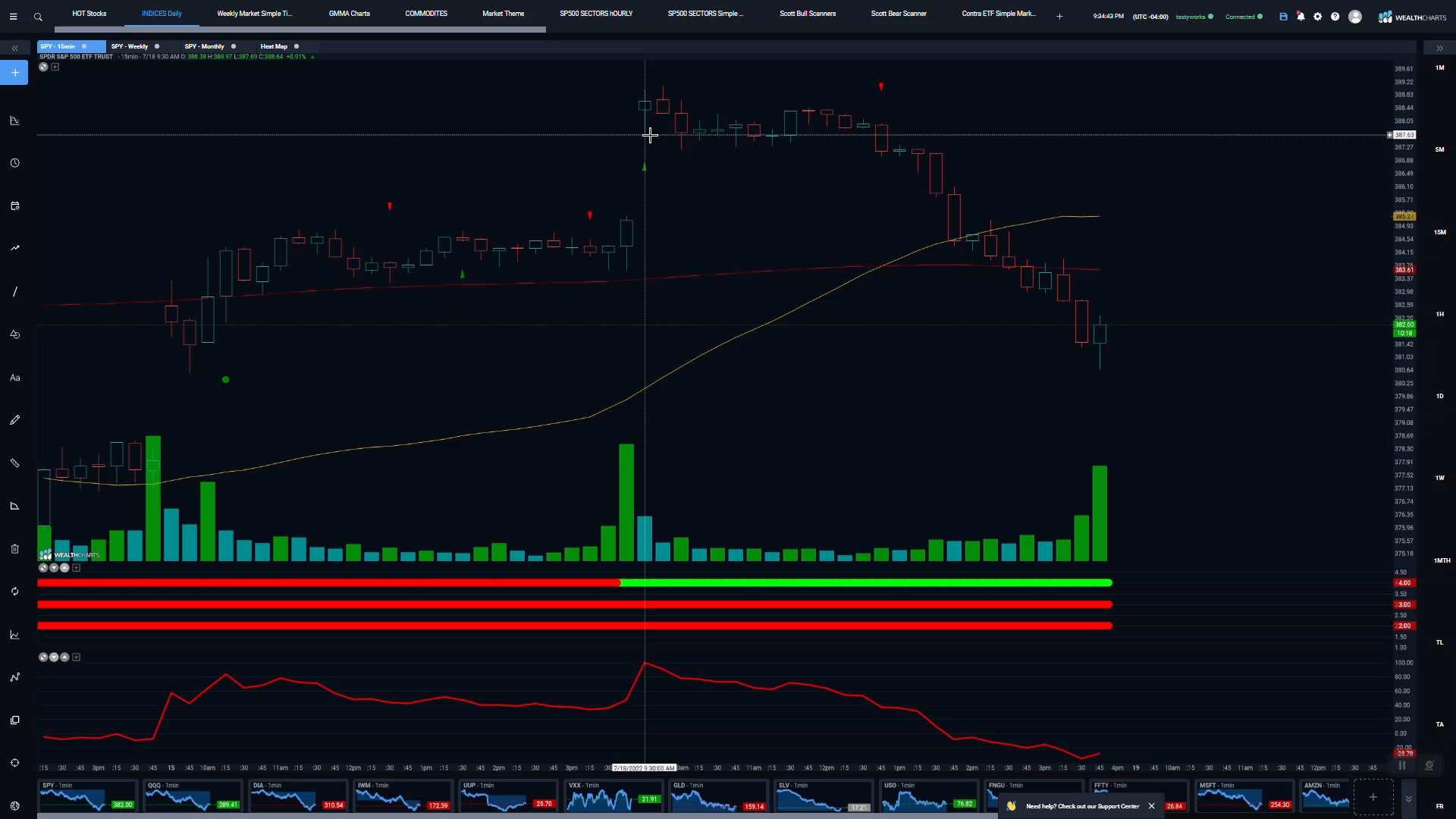Select the line drawing tool
Image resolution: width=1456 pixels, height=819 pixels.
coord(14,291)
